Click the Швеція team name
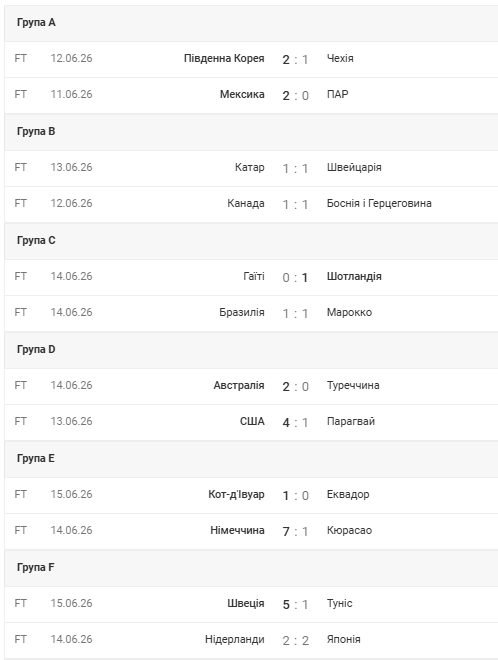Screen dimensions: 498x660 click(246, 604)
